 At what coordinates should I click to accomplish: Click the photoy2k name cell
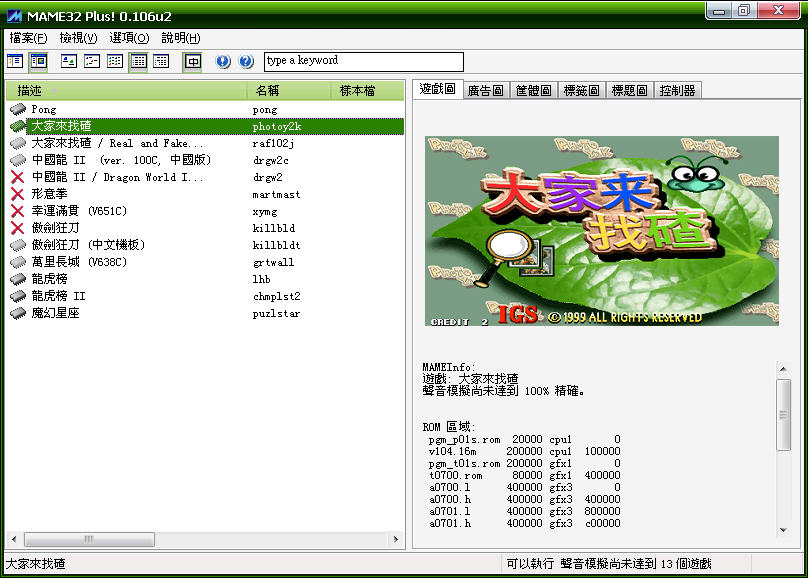click(277, 126)
